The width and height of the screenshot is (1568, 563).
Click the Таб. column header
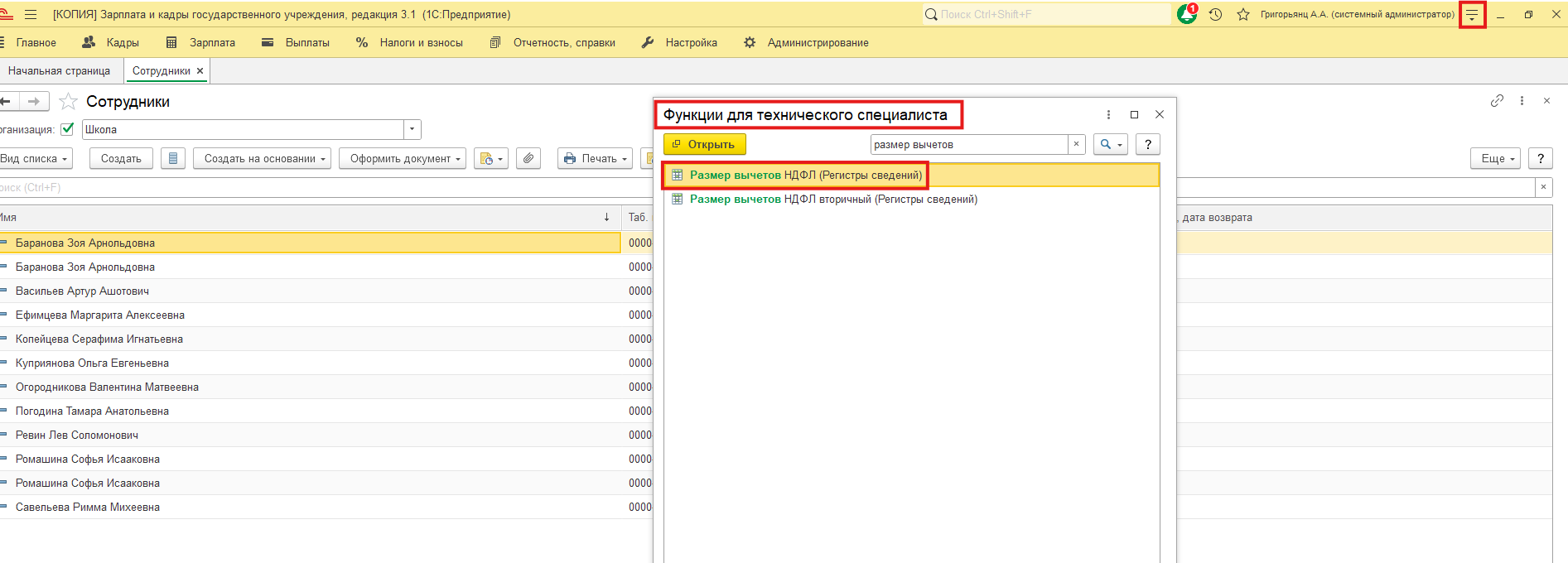(x=638, y=217)
